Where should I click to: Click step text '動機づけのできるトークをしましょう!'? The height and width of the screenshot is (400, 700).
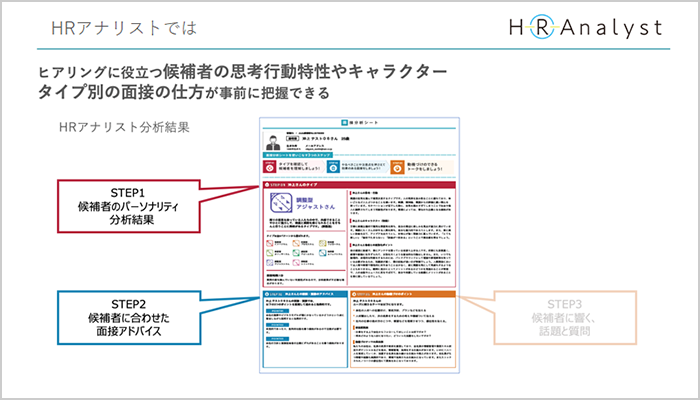point(425,167)
